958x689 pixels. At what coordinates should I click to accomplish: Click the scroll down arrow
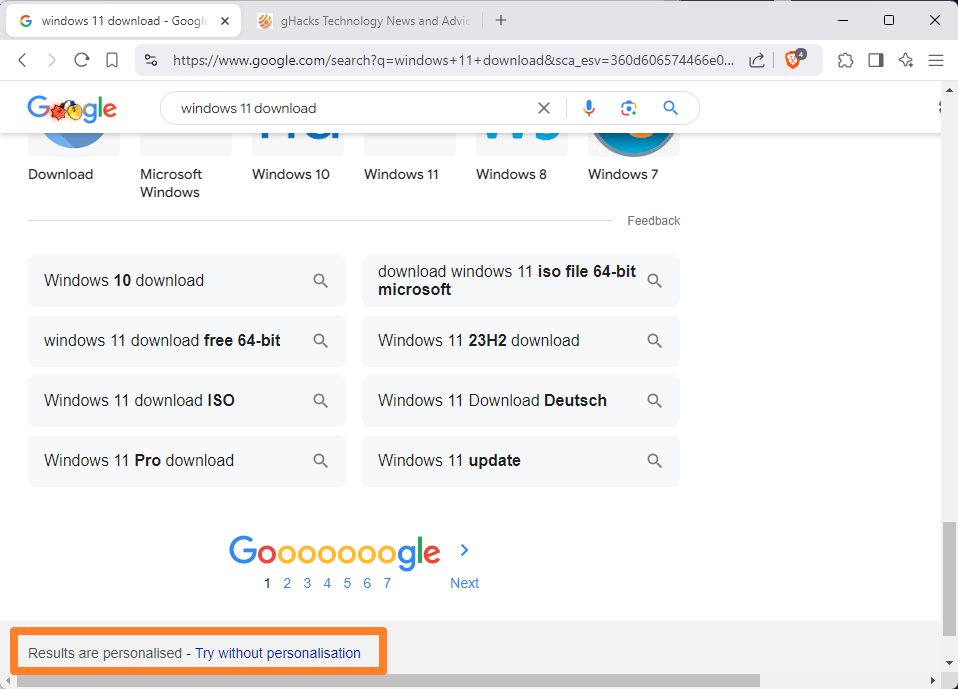pyautogui.click(x=949, y=663)
